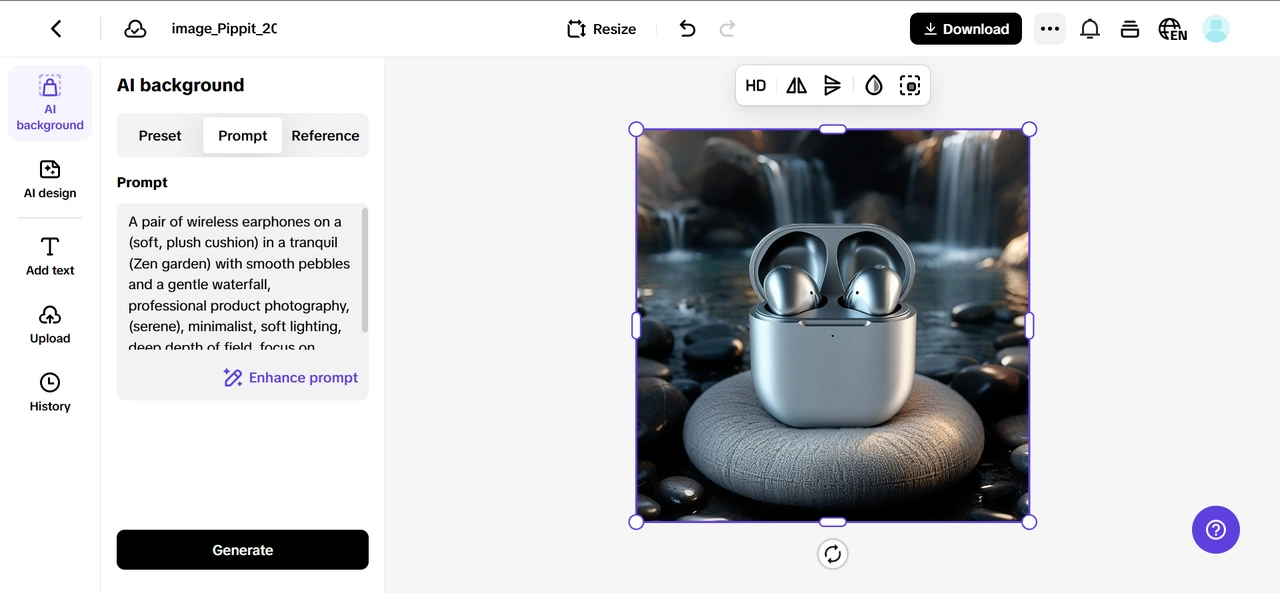Viewport: 1280px width, 593px height.
Task: Click Enhance prompt link
Action: point(291,378)
